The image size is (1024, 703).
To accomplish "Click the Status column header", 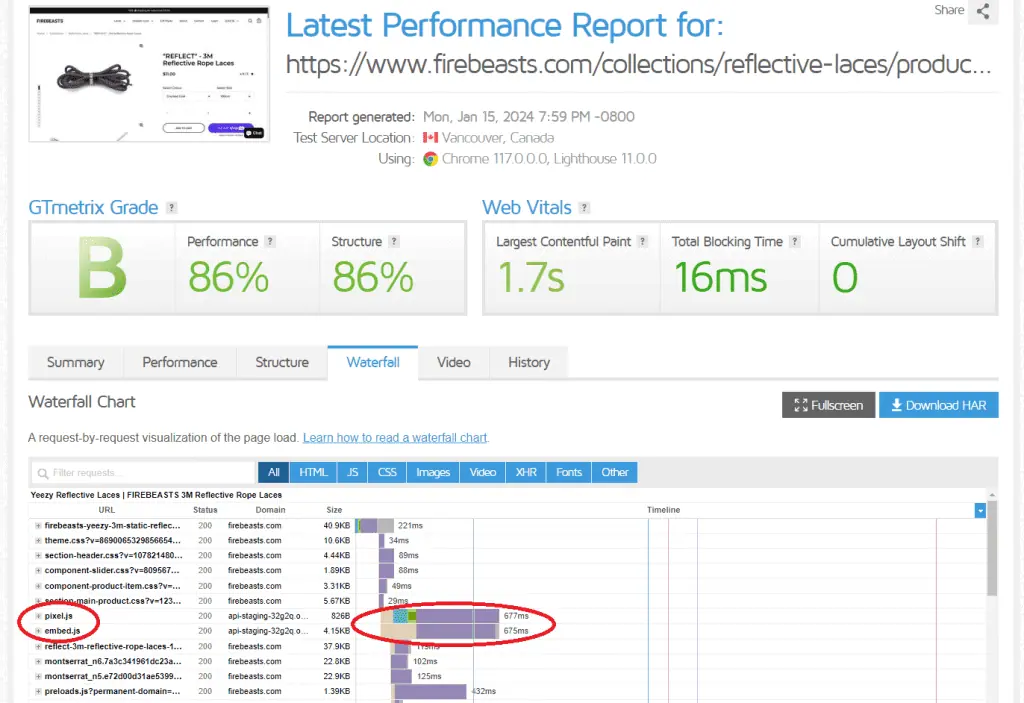I will coord(205,510).
